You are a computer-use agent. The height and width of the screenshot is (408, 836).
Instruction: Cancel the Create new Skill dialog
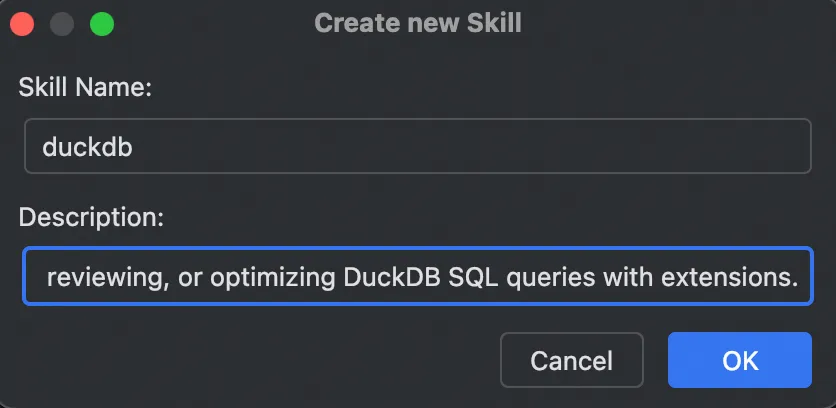click(x=571, y=360)
